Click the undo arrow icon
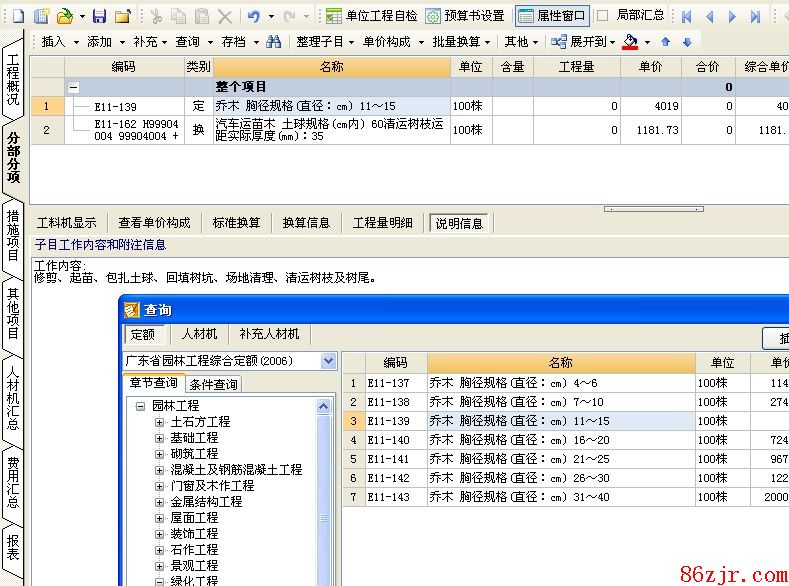This screenshot has width=789, height=586. pos(254,16)
